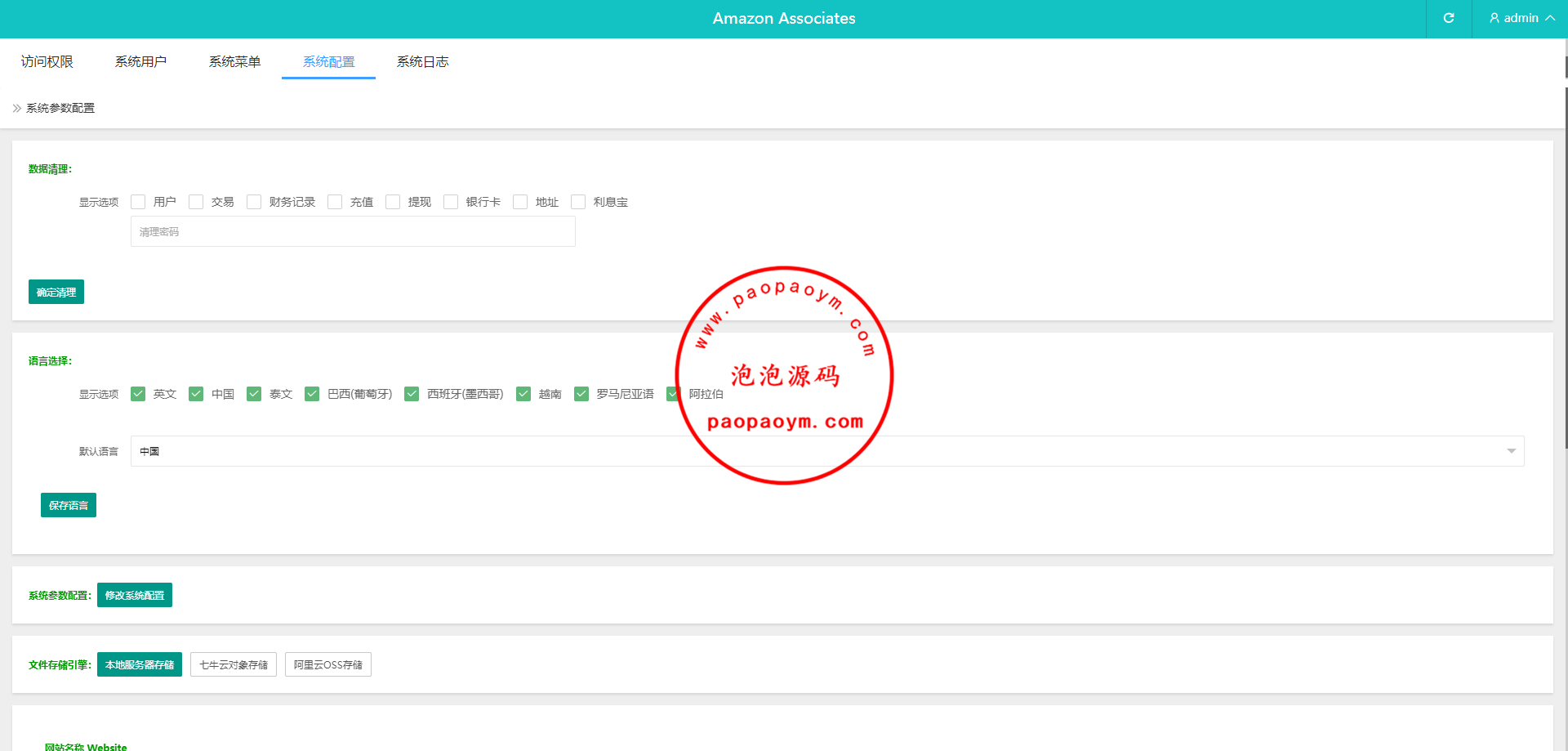1568x751 pixels.
Task: Open 修改系统配置 settings button
Action: click(x=135, y=595)
